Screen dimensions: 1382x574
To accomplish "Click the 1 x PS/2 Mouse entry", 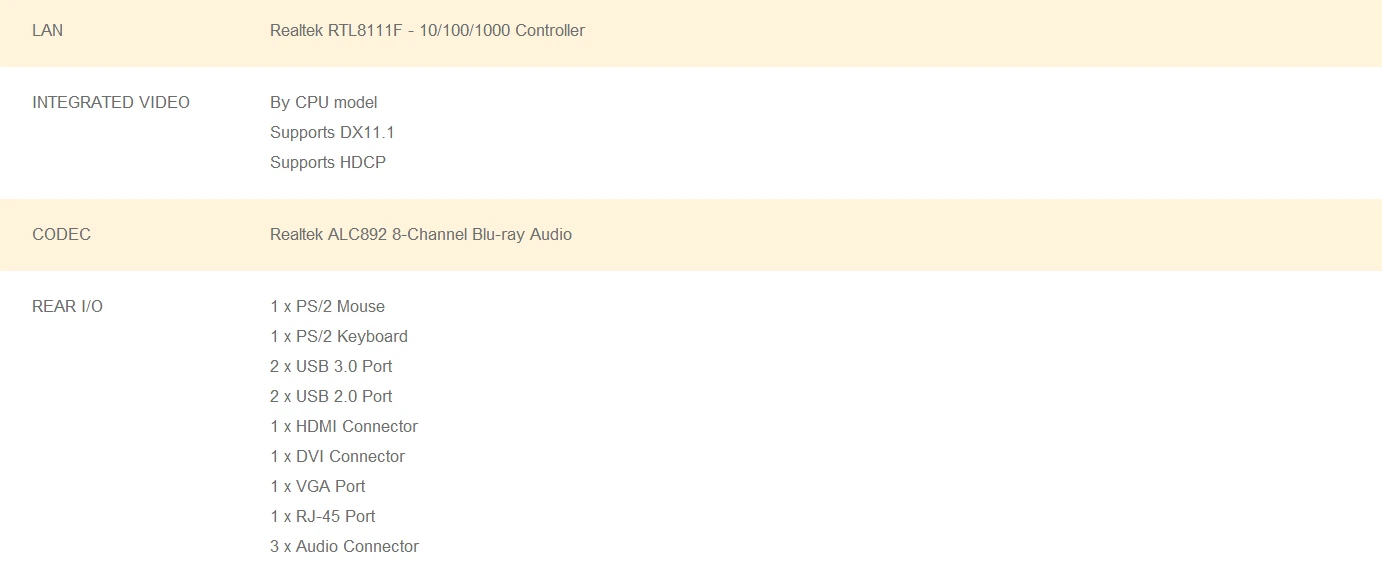I will [x=327, y=306].
